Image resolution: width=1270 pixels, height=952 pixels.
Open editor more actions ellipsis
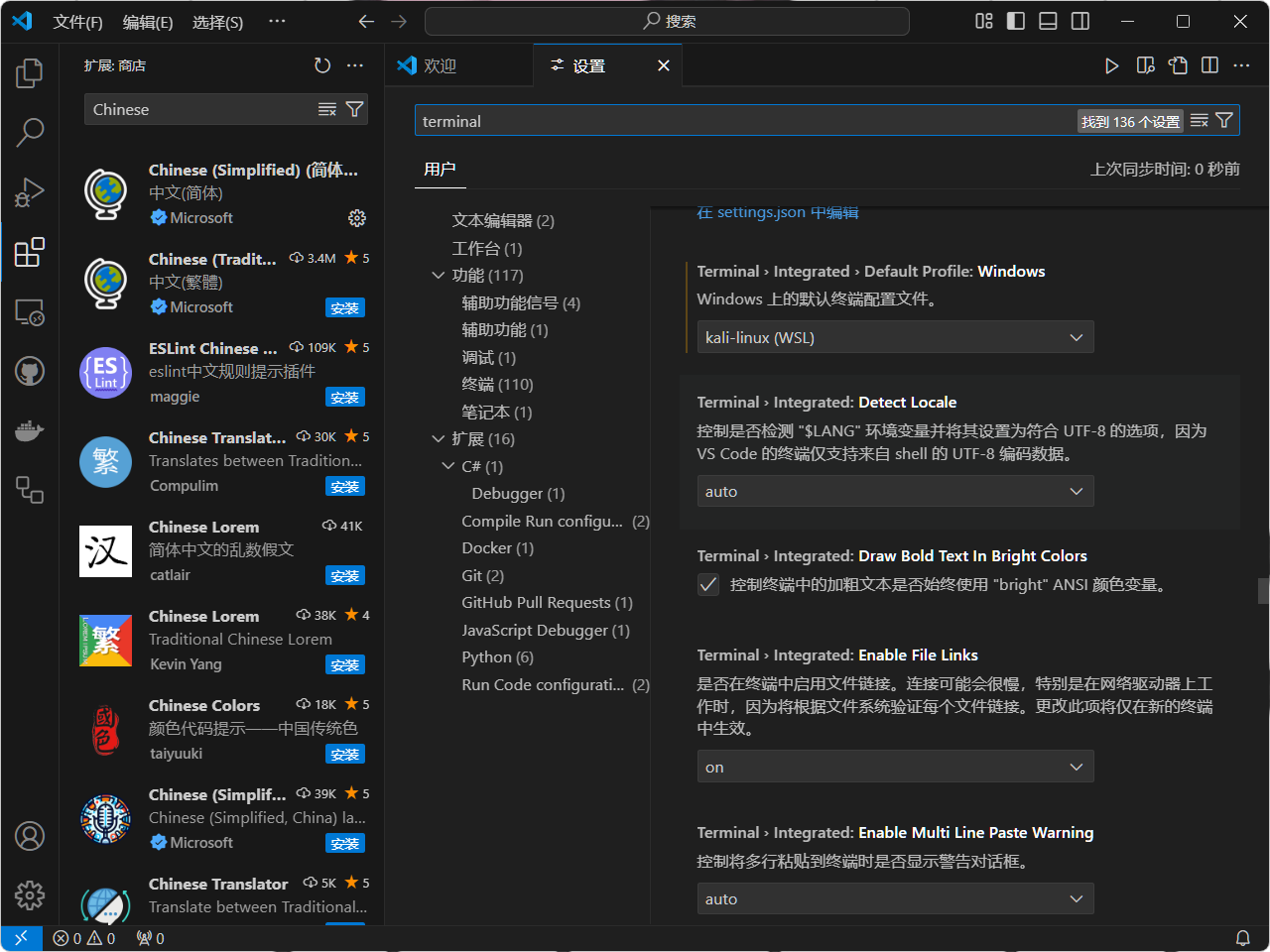[1241, 65]
